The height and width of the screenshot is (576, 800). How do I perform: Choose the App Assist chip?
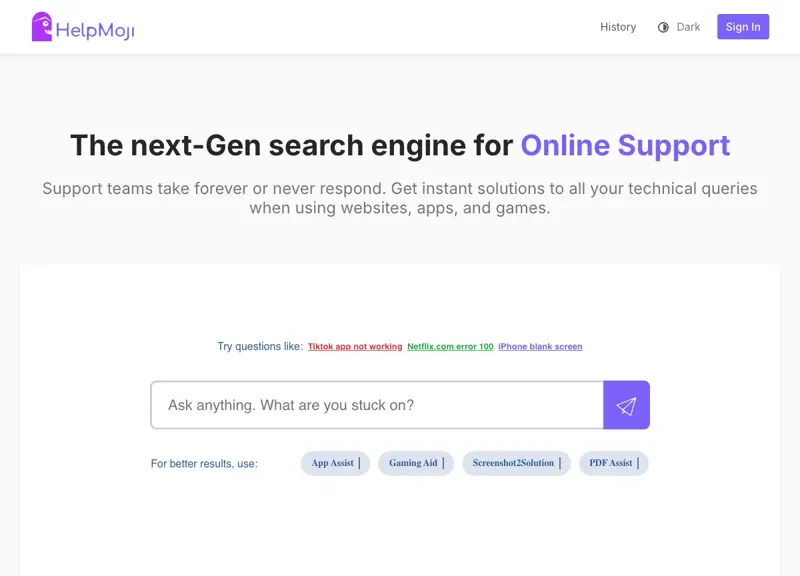point(335,463)
